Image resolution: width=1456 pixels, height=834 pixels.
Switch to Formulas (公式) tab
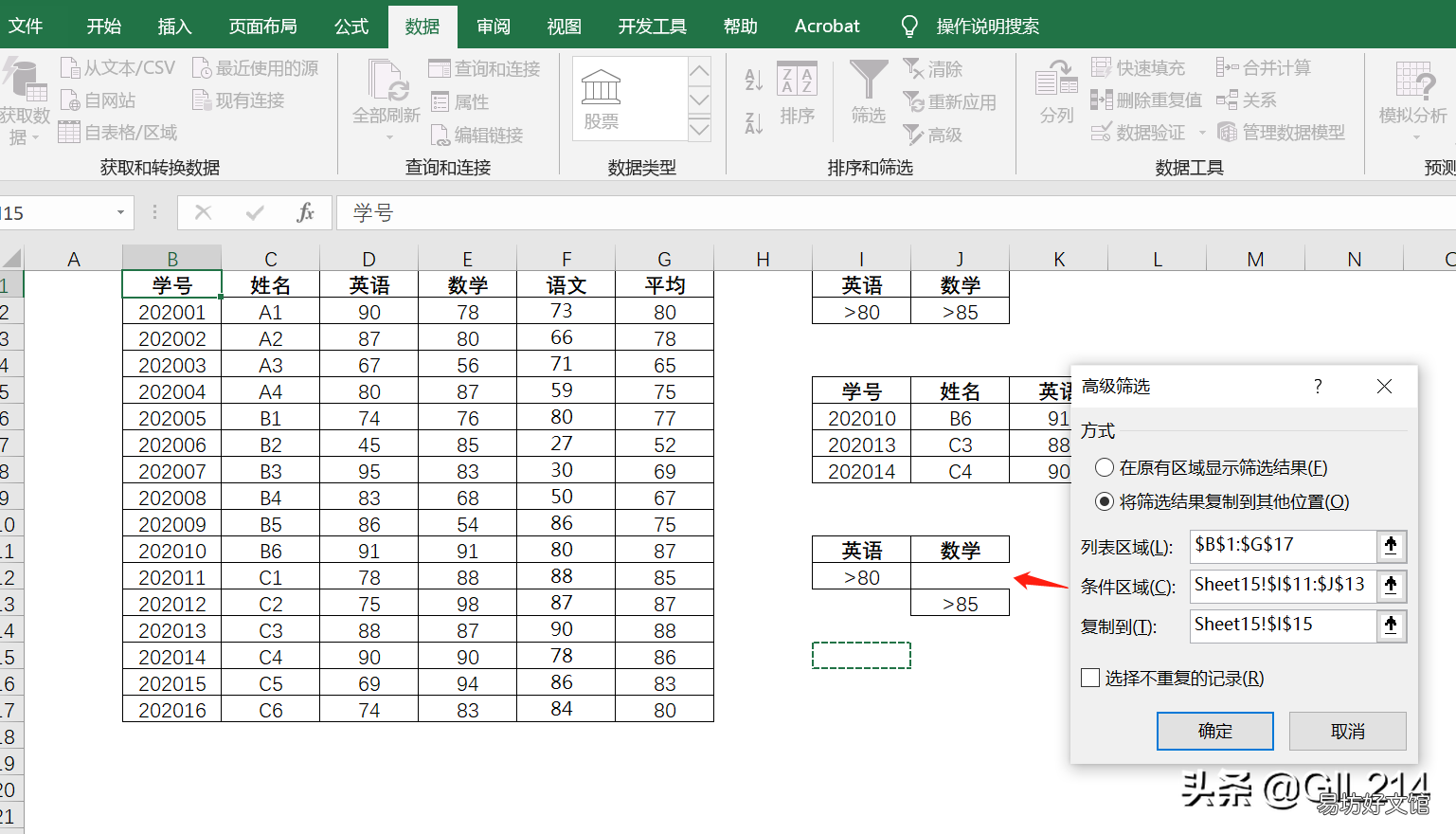point(351,27)
